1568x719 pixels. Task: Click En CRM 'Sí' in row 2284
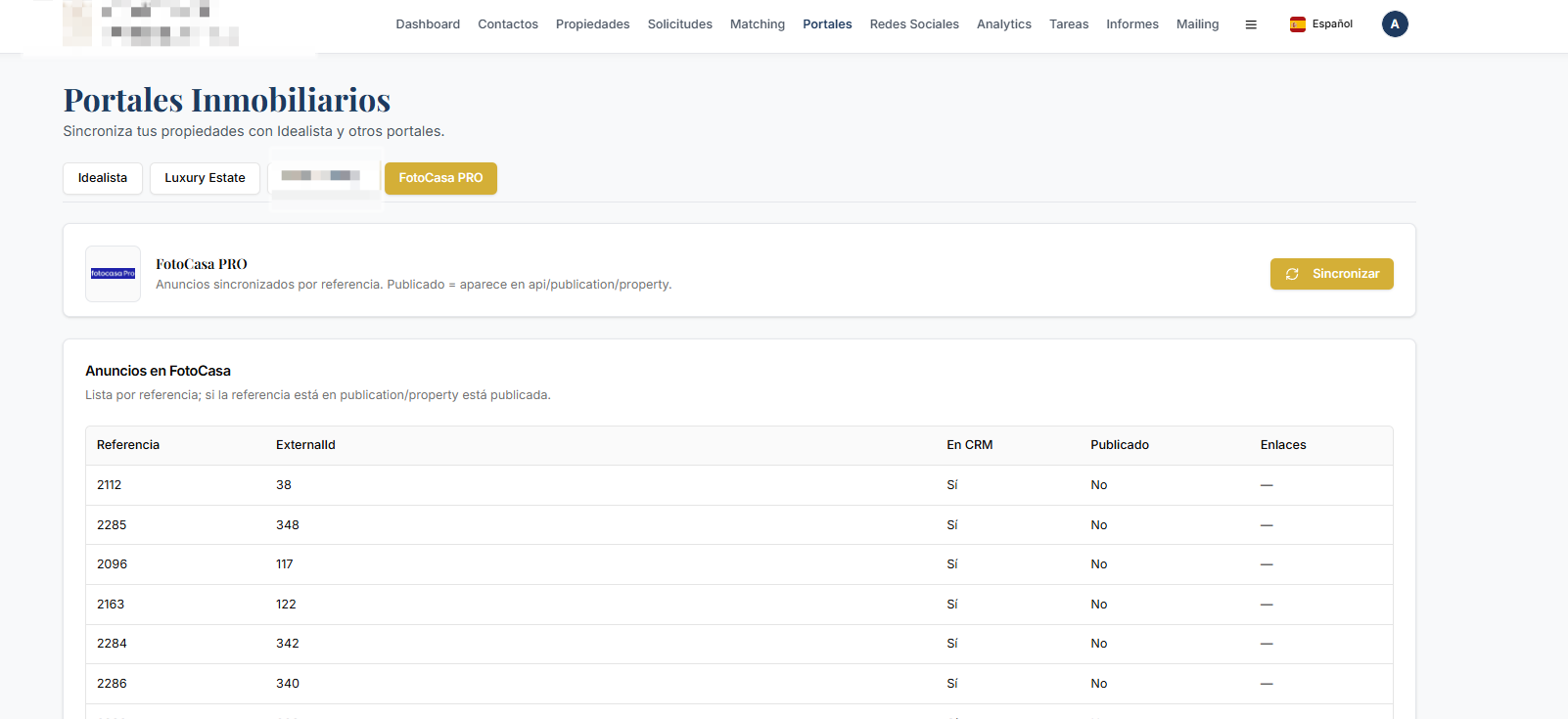(952, 644)
